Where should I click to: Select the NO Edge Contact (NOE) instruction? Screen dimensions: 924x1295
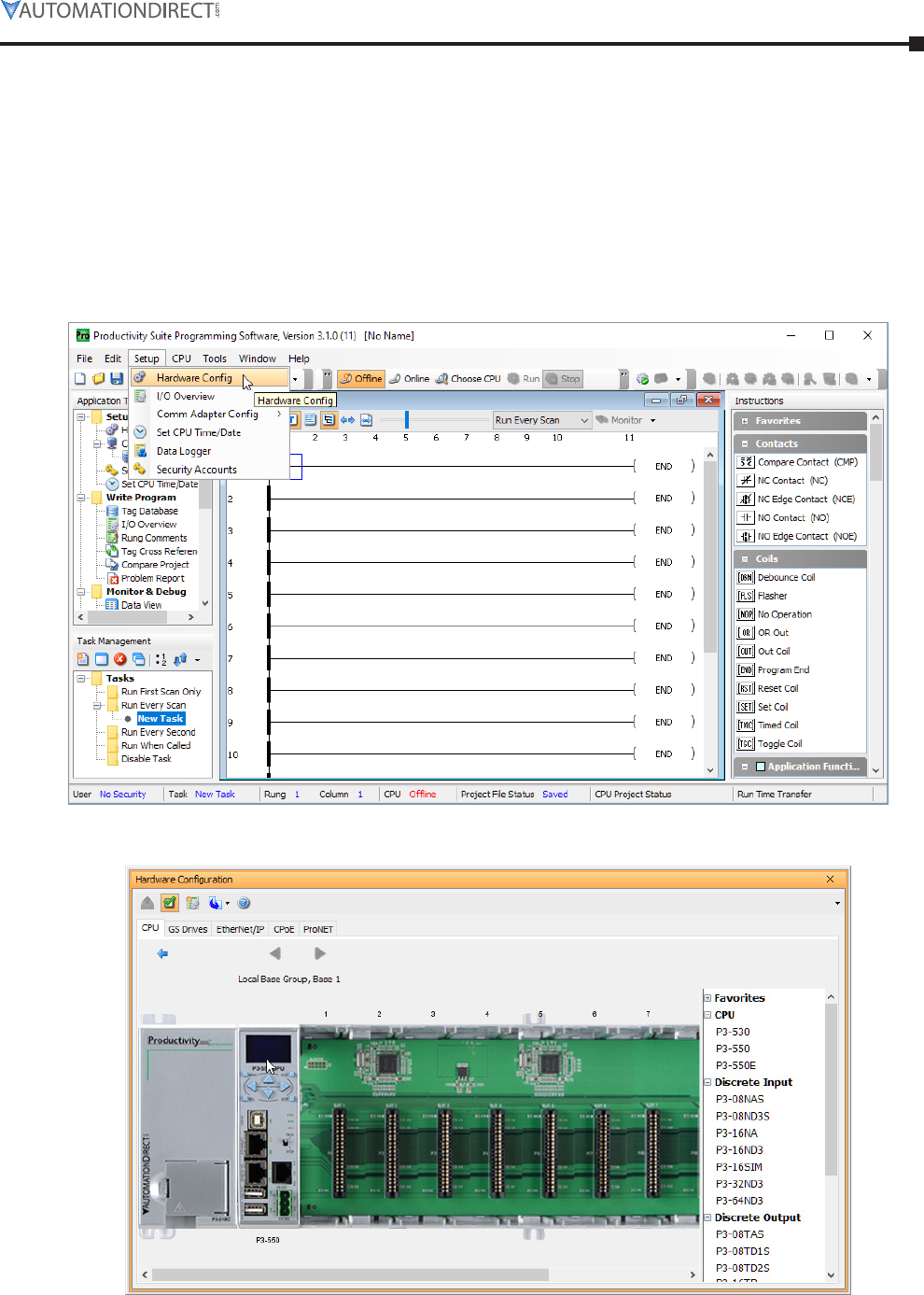[798, 536]
